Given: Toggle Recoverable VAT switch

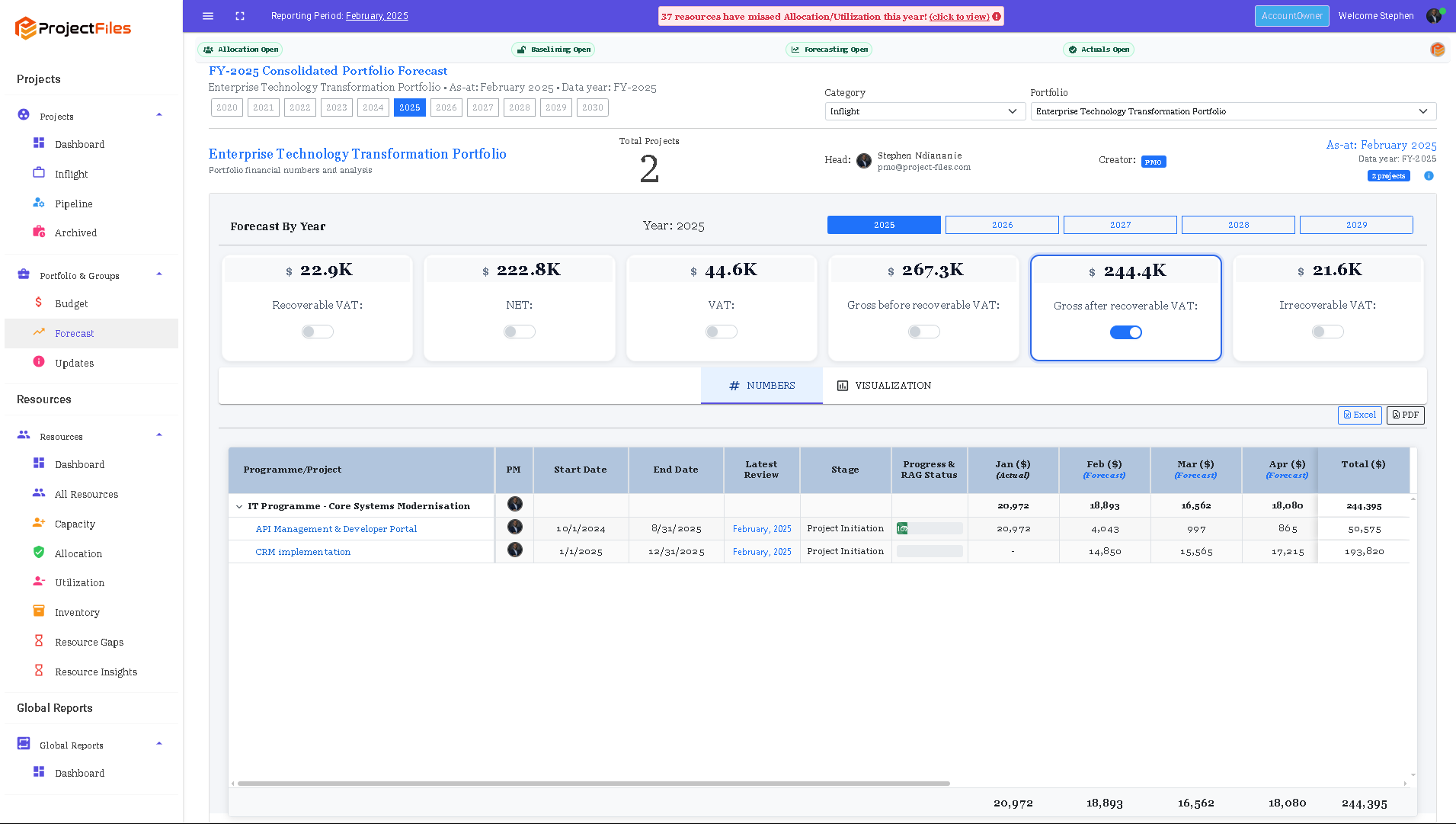Looking at the screenshot, I should click(x=317, y=332).
